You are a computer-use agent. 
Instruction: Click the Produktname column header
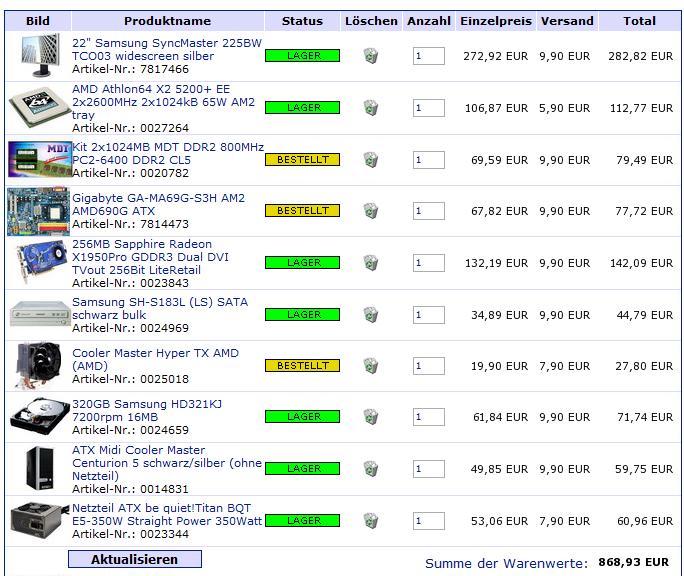pos(168,21)
